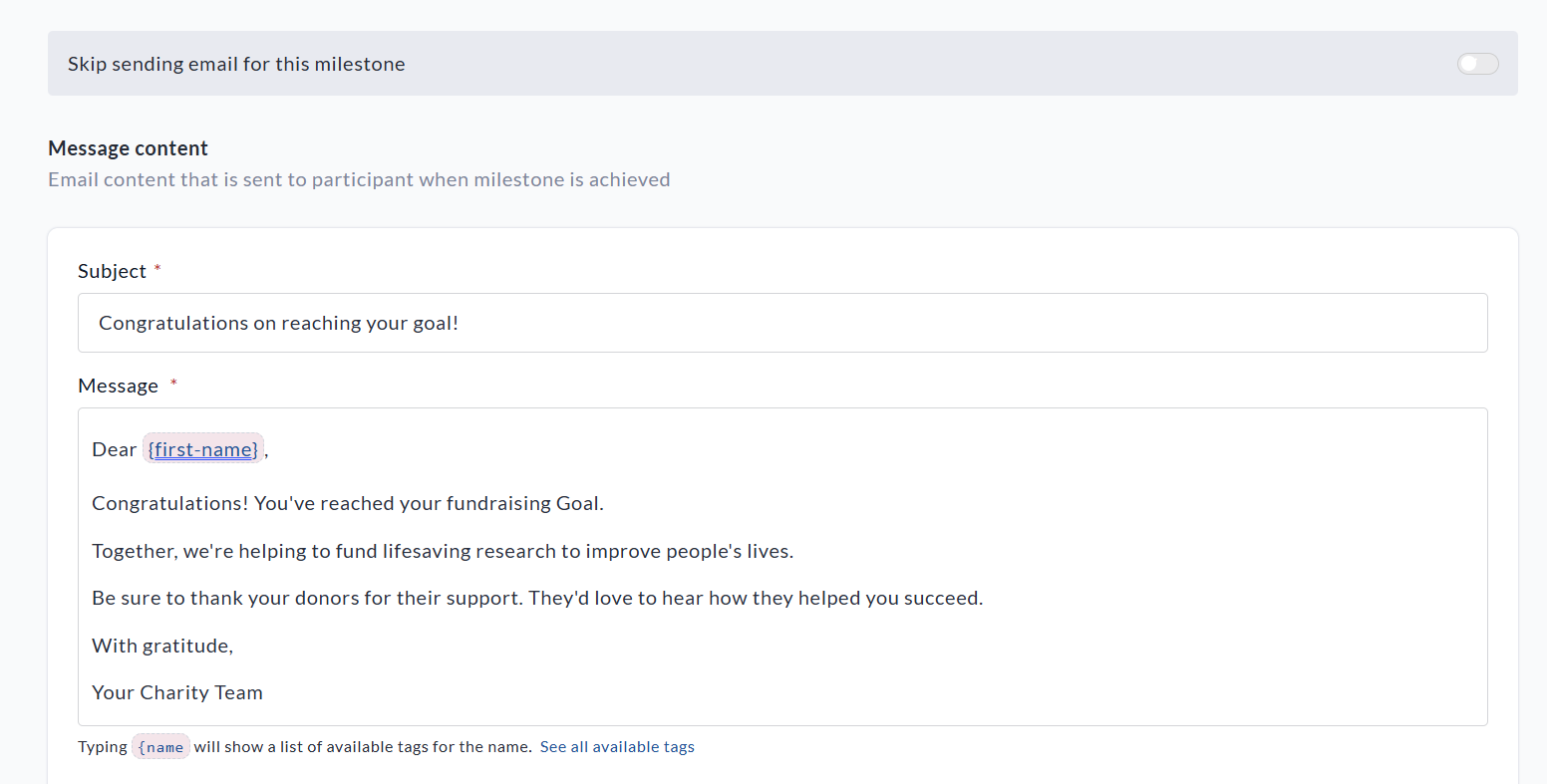Toggle the skip sending email switch
The width and height of the screenshot is (1547, 784).
(x=1477, y=64)
